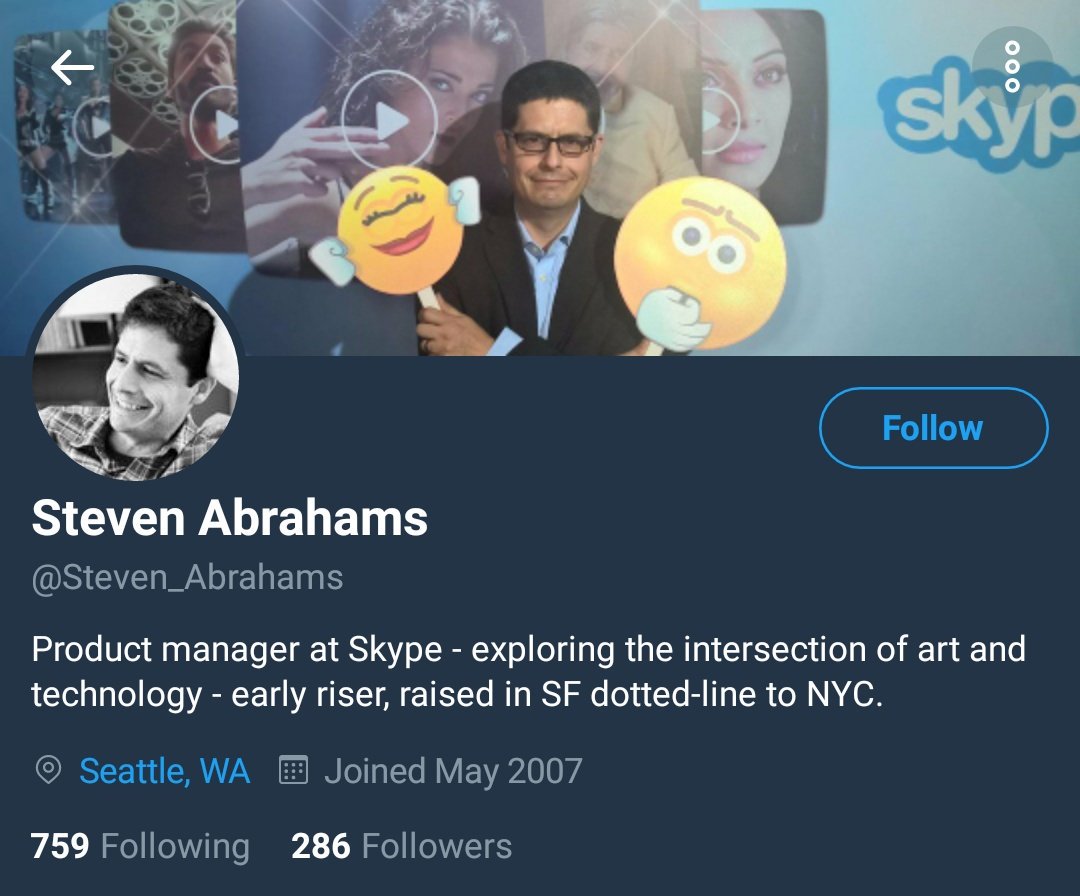
Task: Follow Steven Abrahams
Action: pyautogui.click(x=933, y=428)
